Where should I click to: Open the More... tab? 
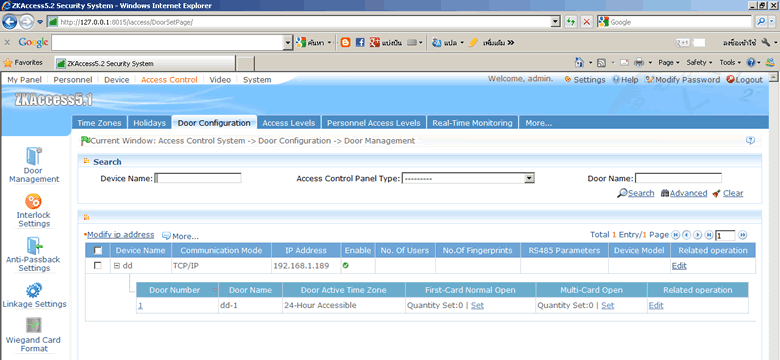(x=538, y=123)
